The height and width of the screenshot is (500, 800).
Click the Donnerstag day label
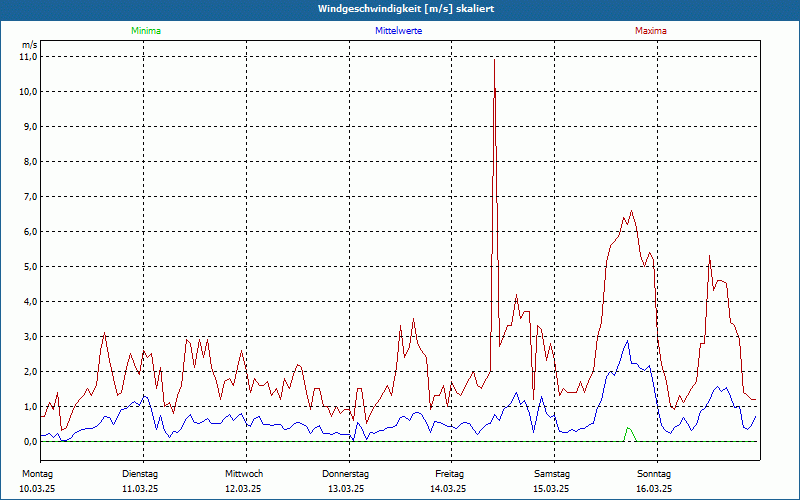point(345,474)
